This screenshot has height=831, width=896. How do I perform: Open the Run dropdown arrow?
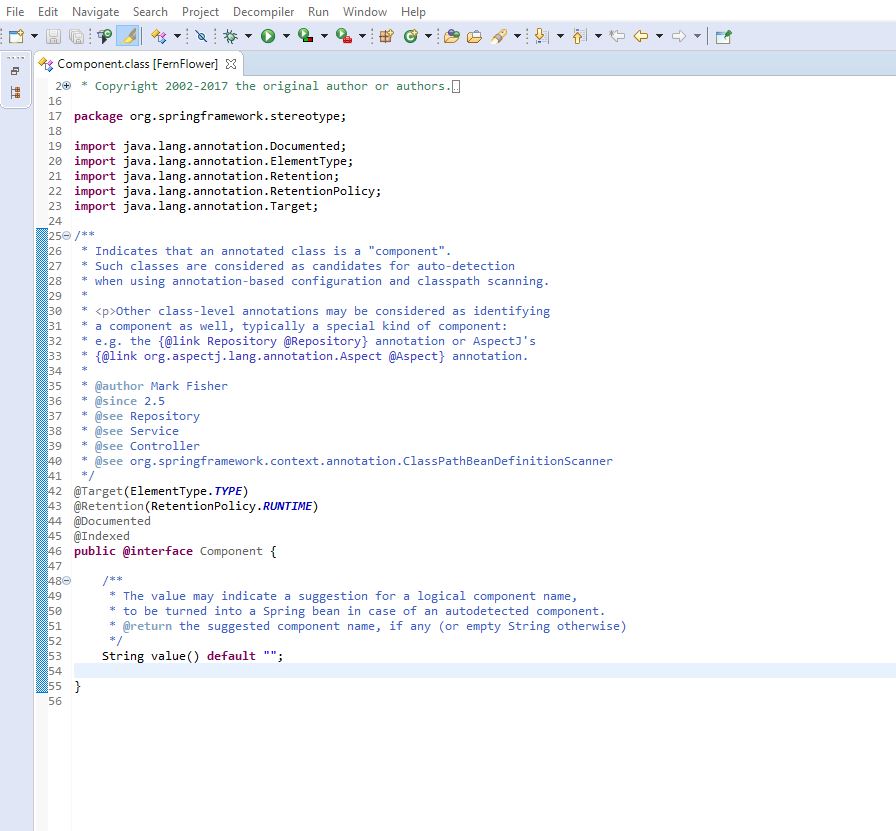[x=286, y=37]
